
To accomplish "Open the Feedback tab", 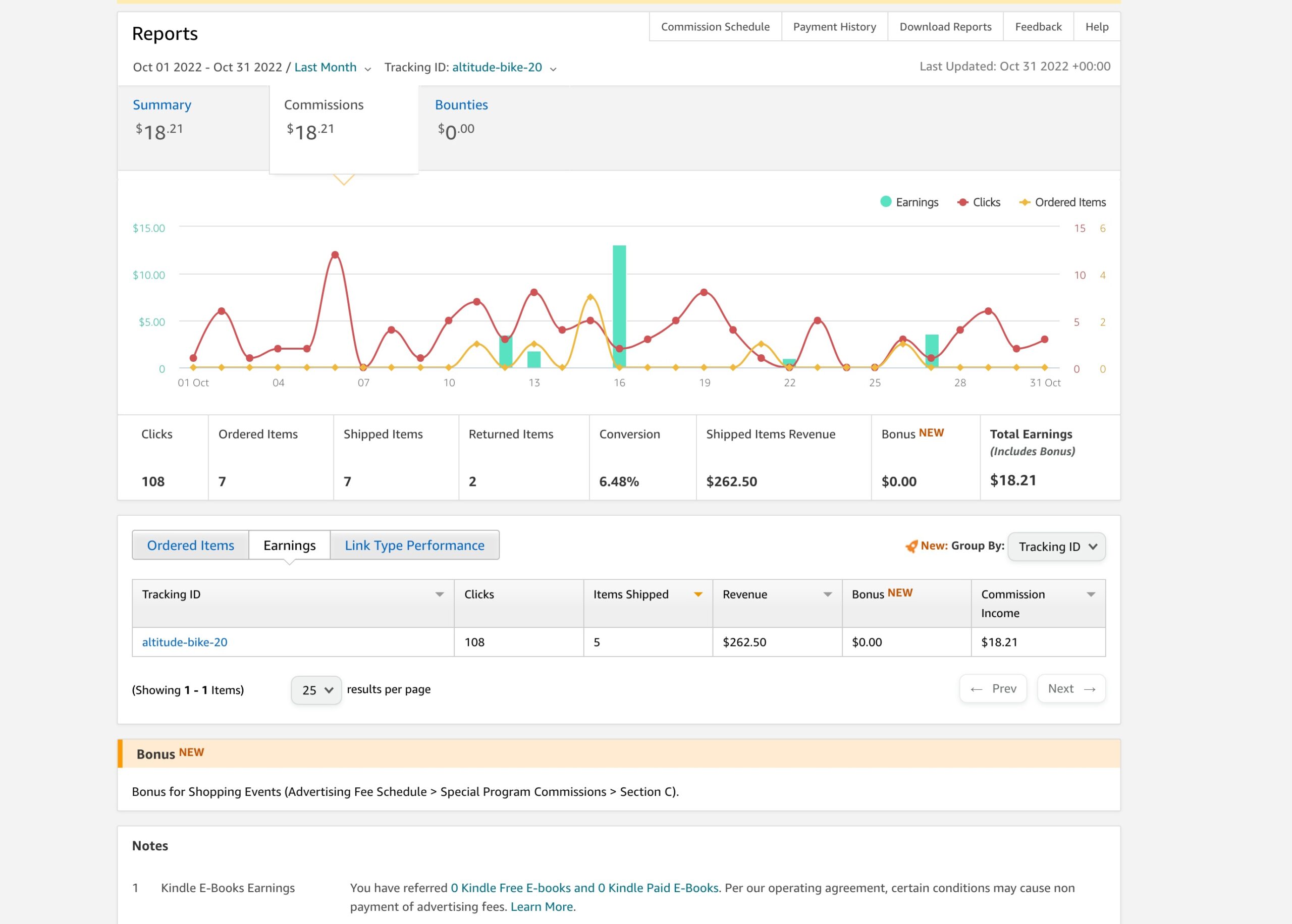I will click(x=1038, y=27).
